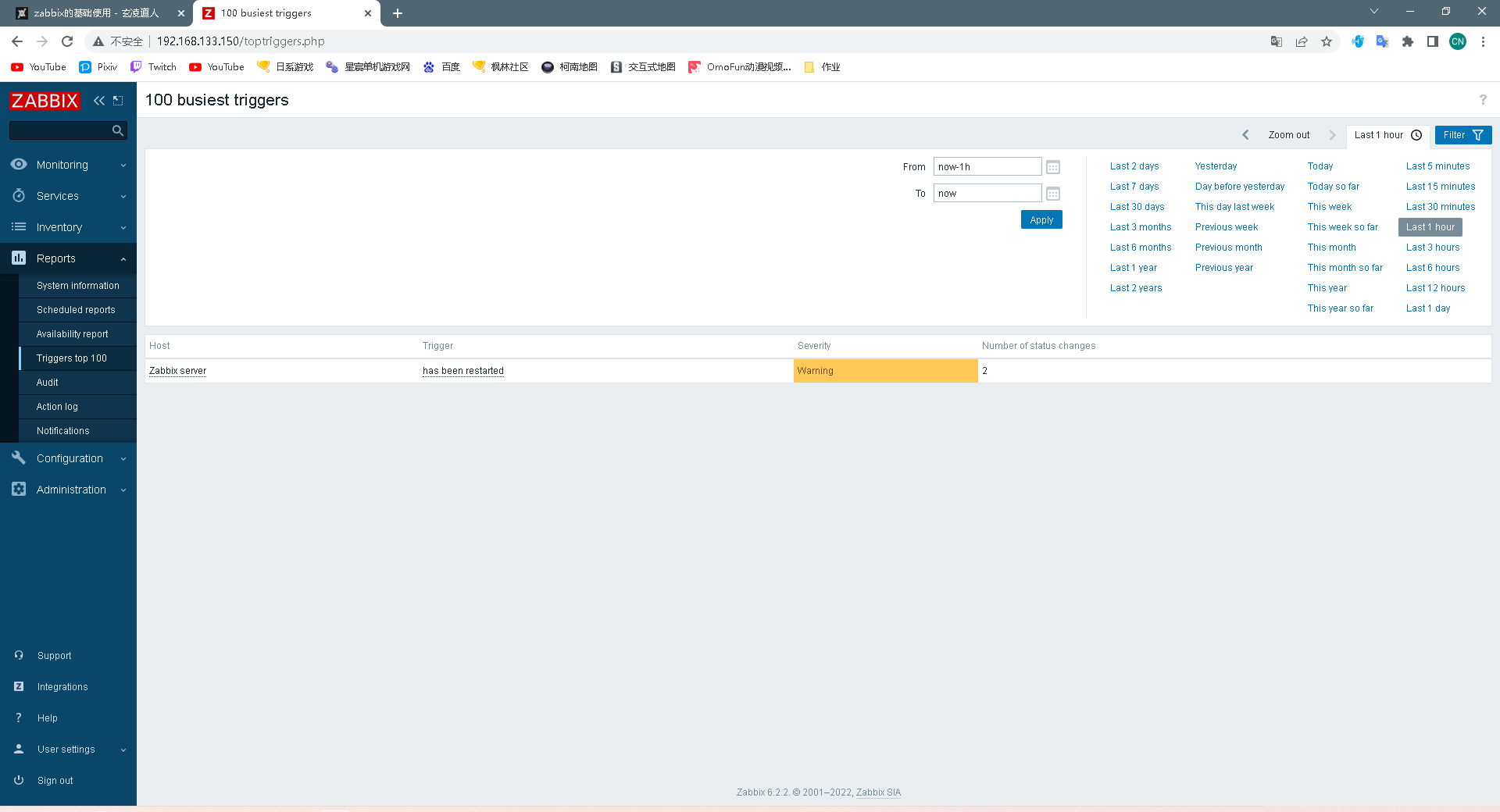Click the From time input field
The image size is (1500, 812).
tap(987, 167)
